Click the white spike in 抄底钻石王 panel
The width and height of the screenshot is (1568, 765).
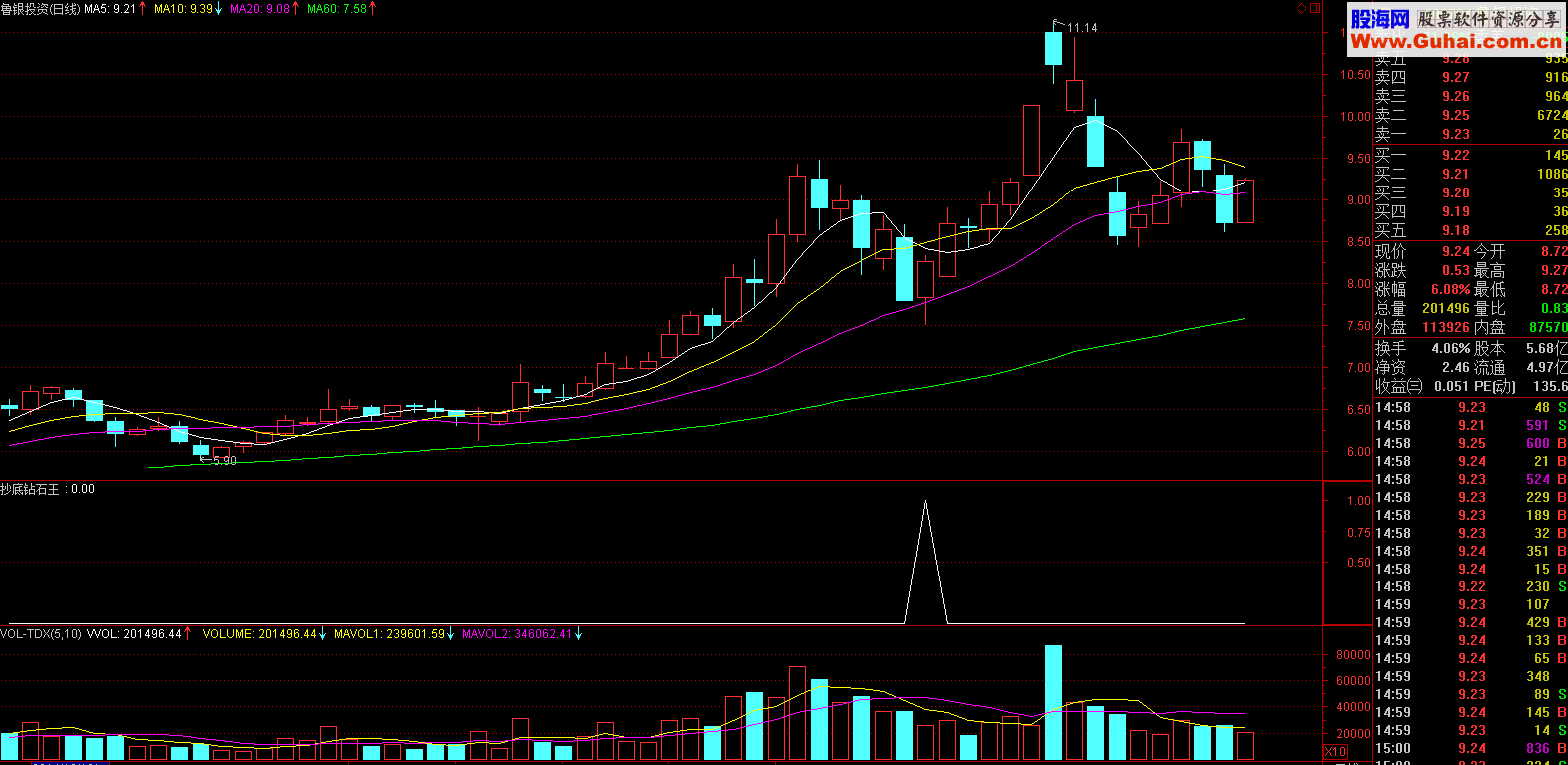tap(926, 561)
